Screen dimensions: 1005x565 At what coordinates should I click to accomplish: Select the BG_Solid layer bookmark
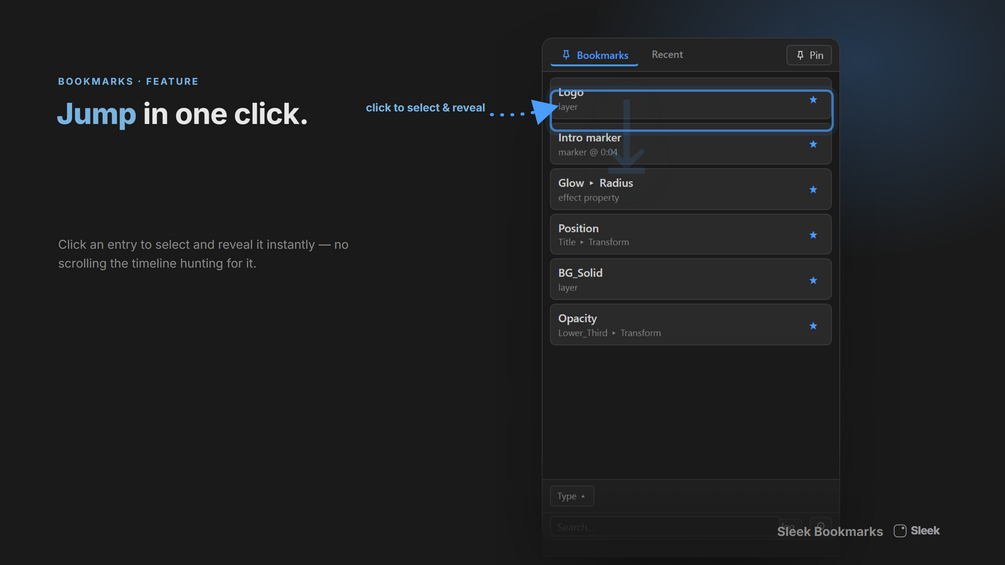pyautogui.click(x=691, y=280)
